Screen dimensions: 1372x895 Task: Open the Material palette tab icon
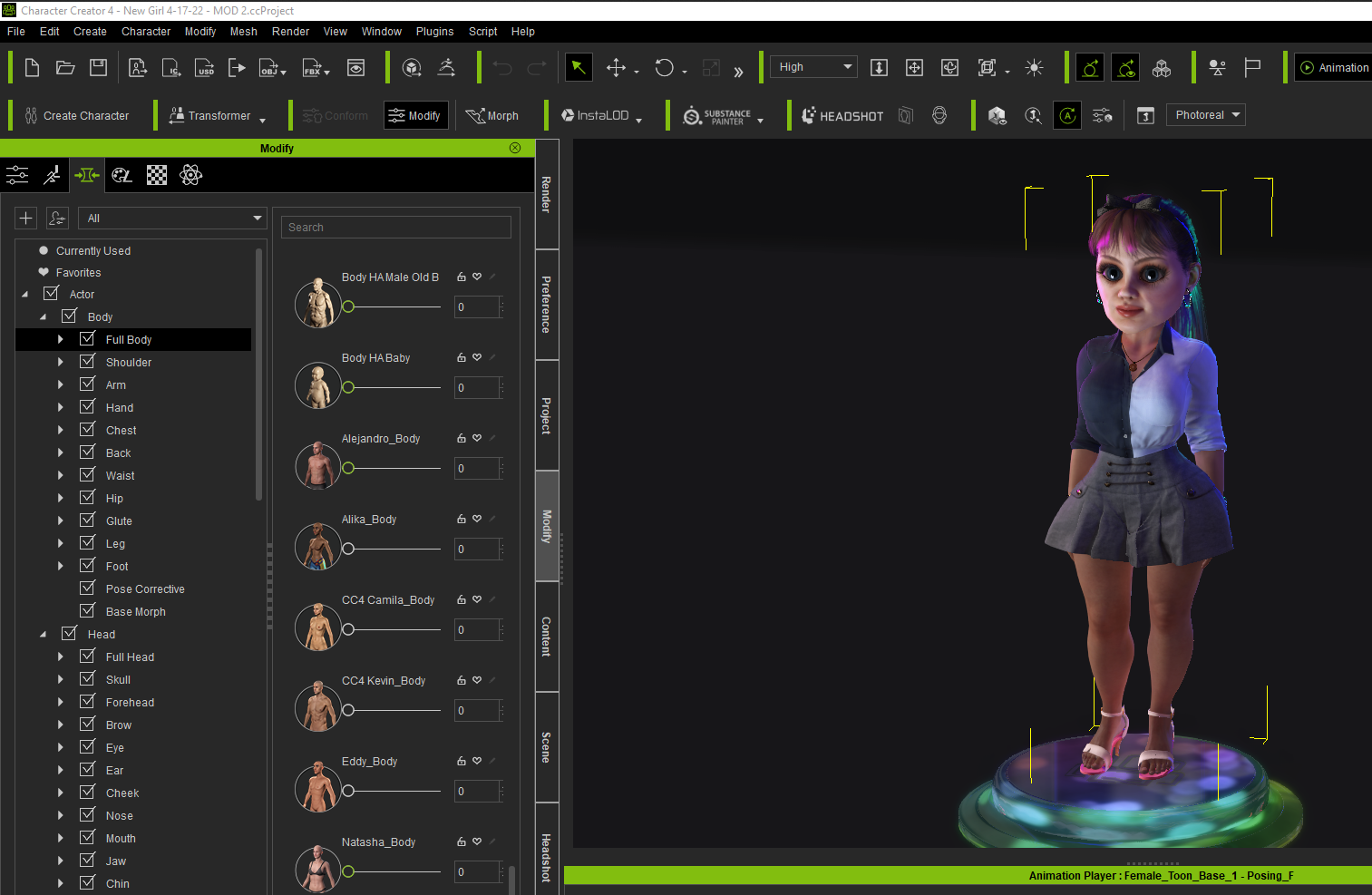click(122, 175)
